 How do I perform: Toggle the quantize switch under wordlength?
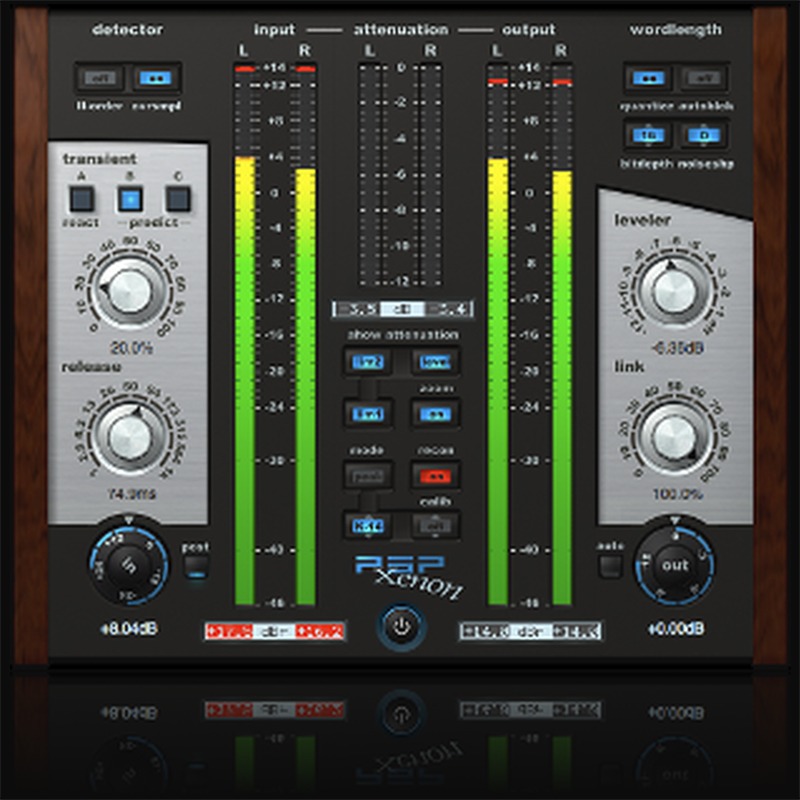pos(648,78)
